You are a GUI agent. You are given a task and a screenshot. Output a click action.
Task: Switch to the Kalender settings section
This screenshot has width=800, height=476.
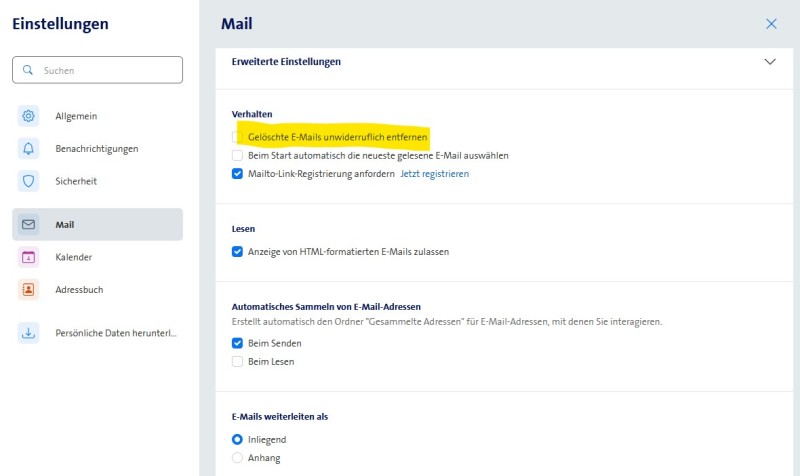tap(74, 257)
